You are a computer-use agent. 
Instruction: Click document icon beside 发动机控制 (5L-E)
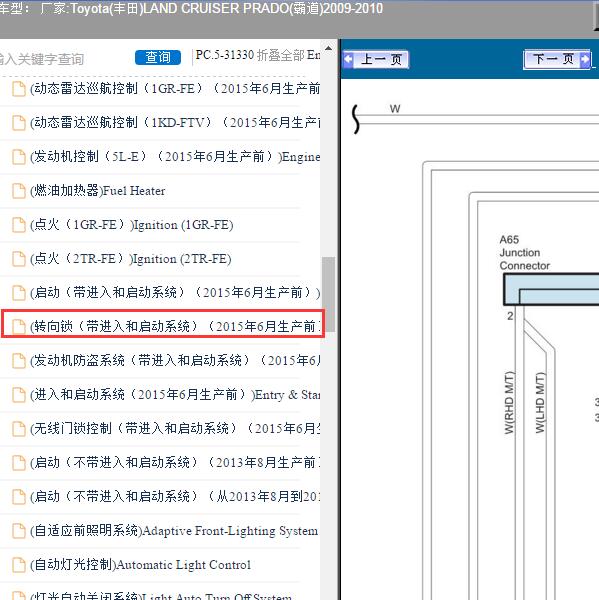point(18,157)
